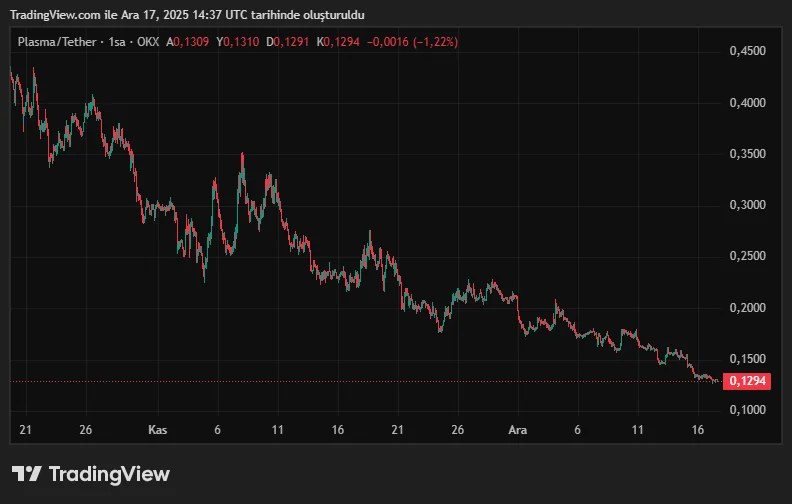Click the header text showing creation date

(x=187, y=15)
